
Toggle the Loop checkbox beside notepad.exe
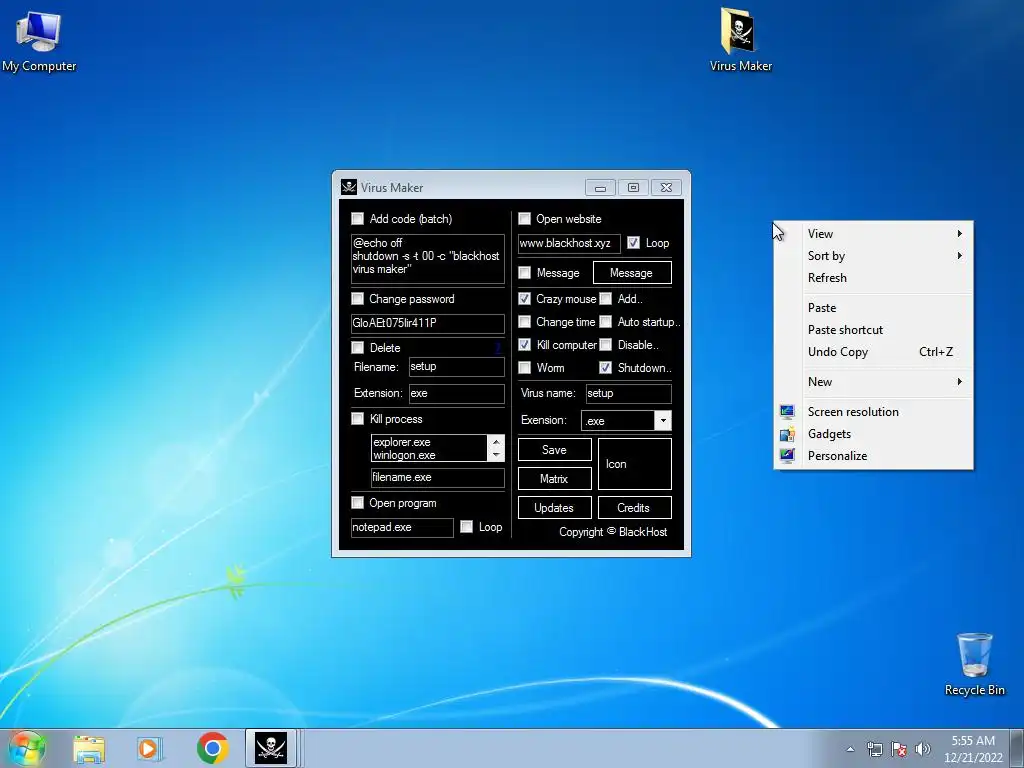tap(466, 526)
